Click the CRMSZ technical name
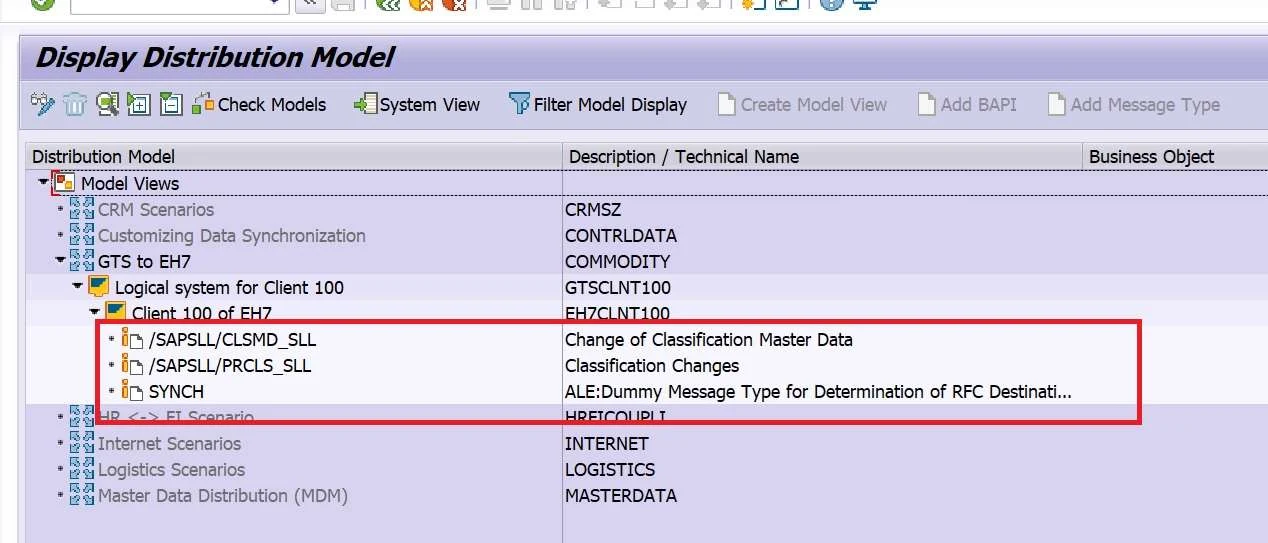The width and height of the screenshot is (1268, 543). [x=591, y=209]
